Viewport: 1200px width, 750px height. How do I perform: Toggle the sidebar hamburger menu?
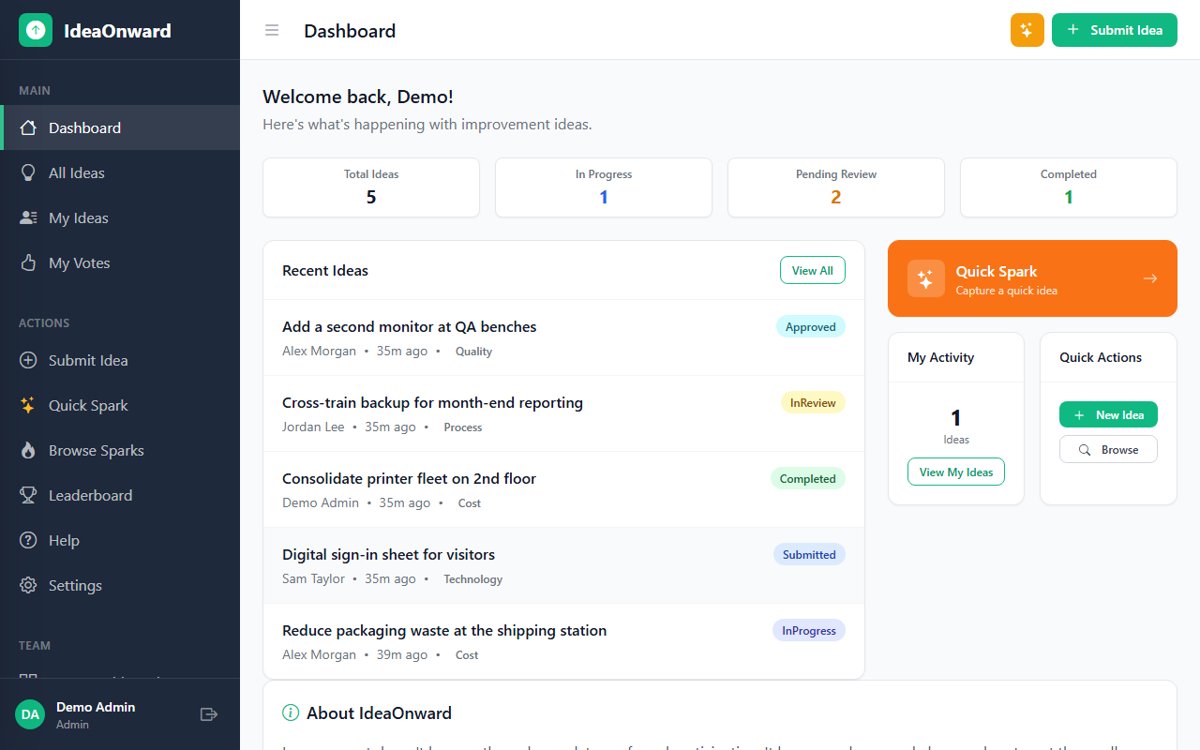(x=271, y=30)
